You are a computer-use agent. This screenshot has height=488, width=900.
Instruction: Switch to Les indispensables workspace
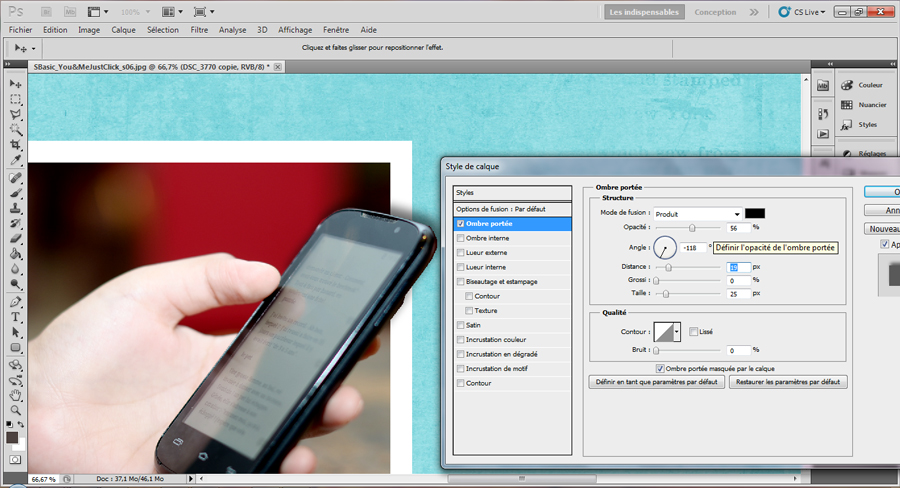point(644,11)
